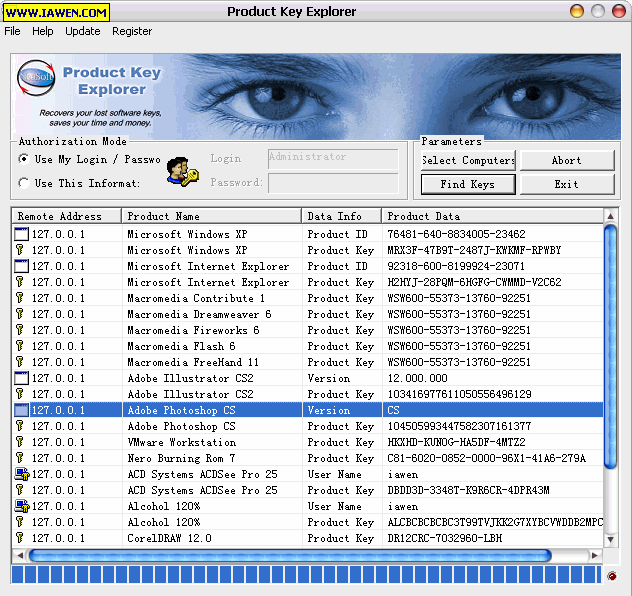The height and width of the screenshot is (596, 632).
Task: Click user icon in ACDSee Pro User Name row
Action: 21,474
